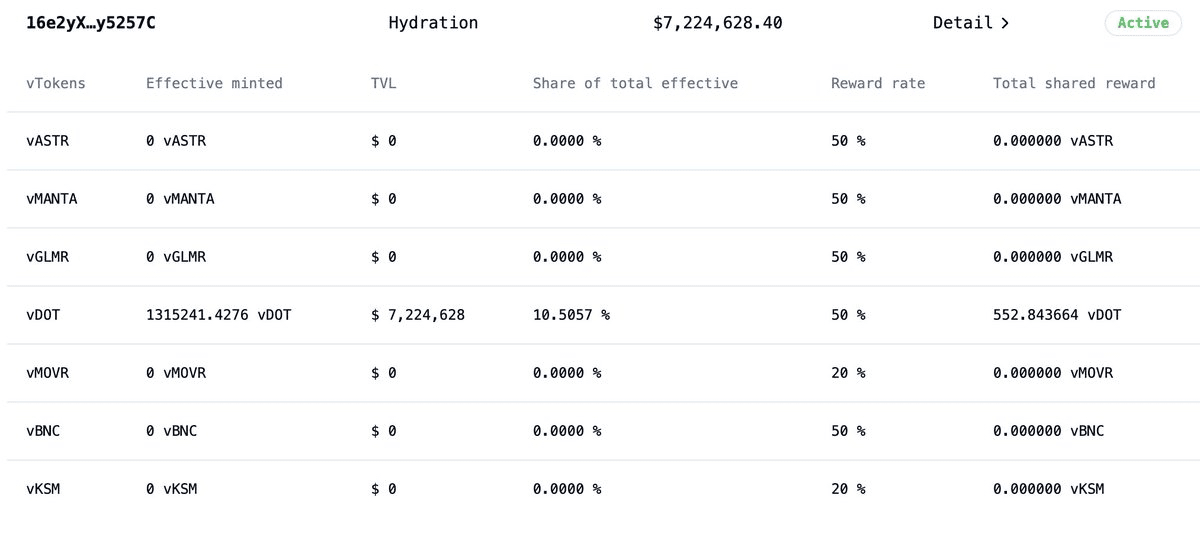Click the 552.843664 vDOT reward value
The width and height of the screenshot is (1200, 540).
coord(1057,315)
